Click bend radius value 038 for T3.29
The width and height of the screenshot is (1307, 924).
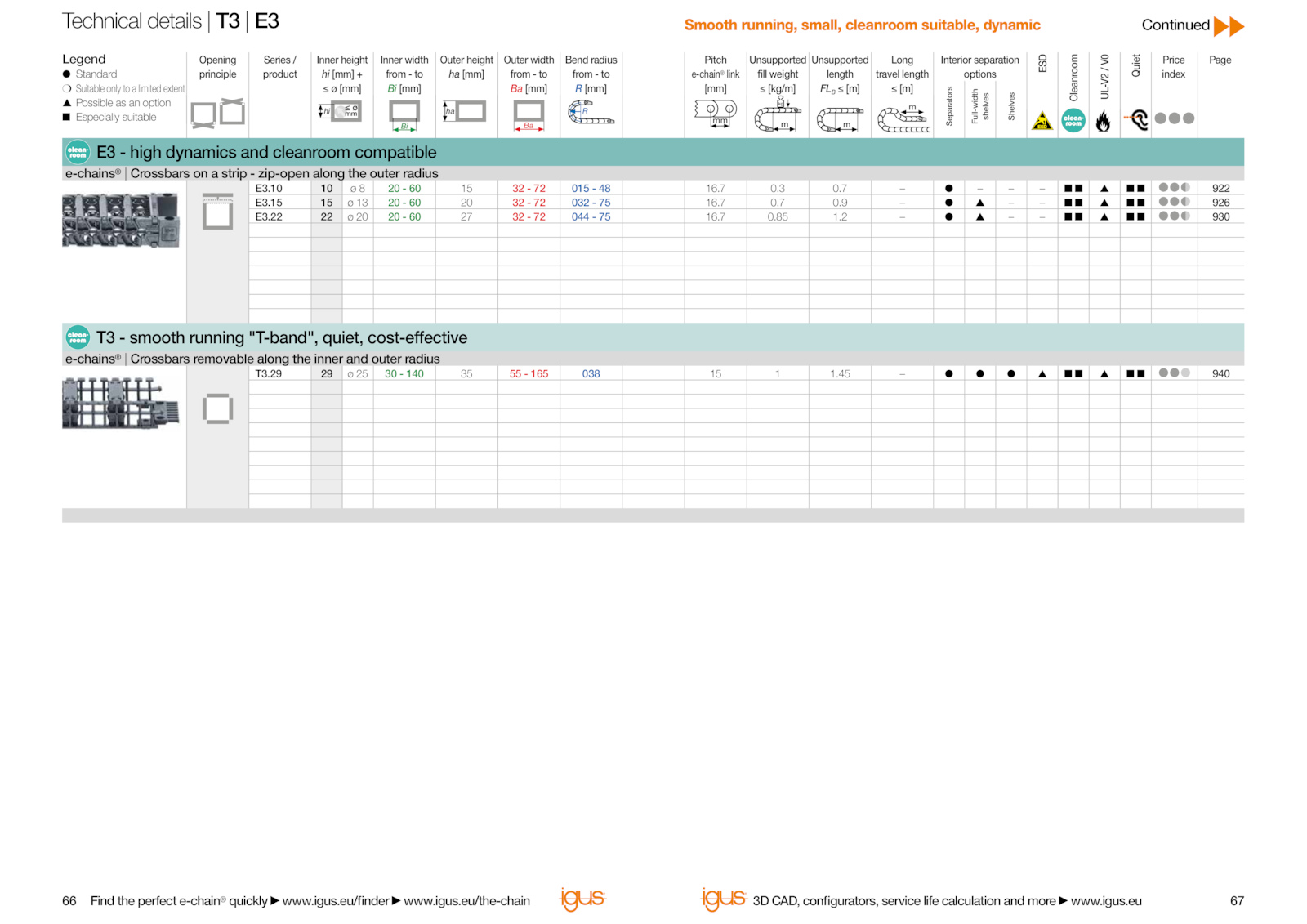(591, 374)
